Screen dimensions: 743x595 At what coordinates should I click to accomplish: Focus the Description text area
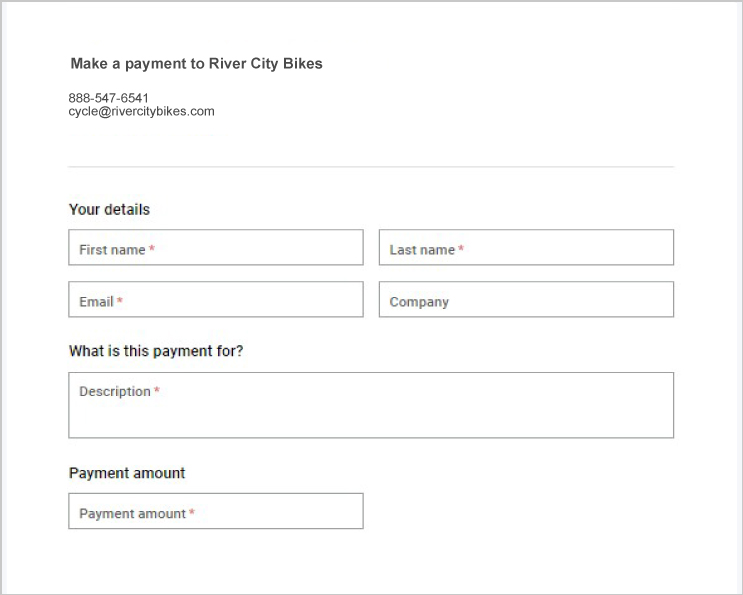[x=371, y=405]
